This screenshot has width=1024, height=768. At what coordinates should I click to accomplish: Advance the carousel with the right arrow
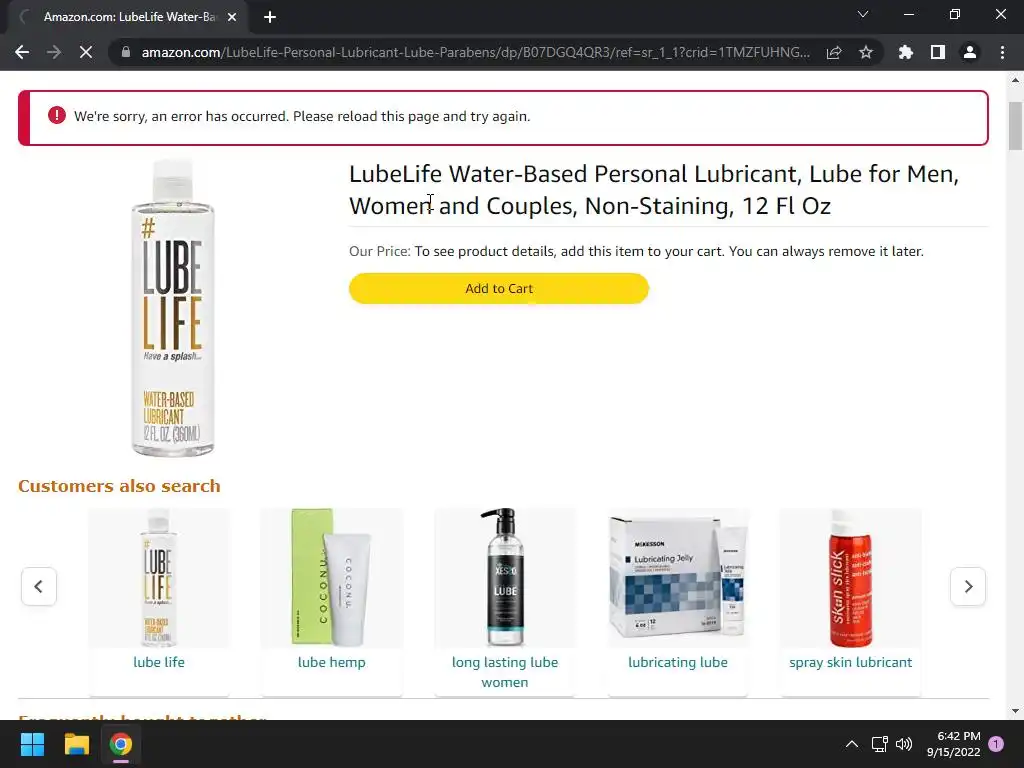click(968, 586)
